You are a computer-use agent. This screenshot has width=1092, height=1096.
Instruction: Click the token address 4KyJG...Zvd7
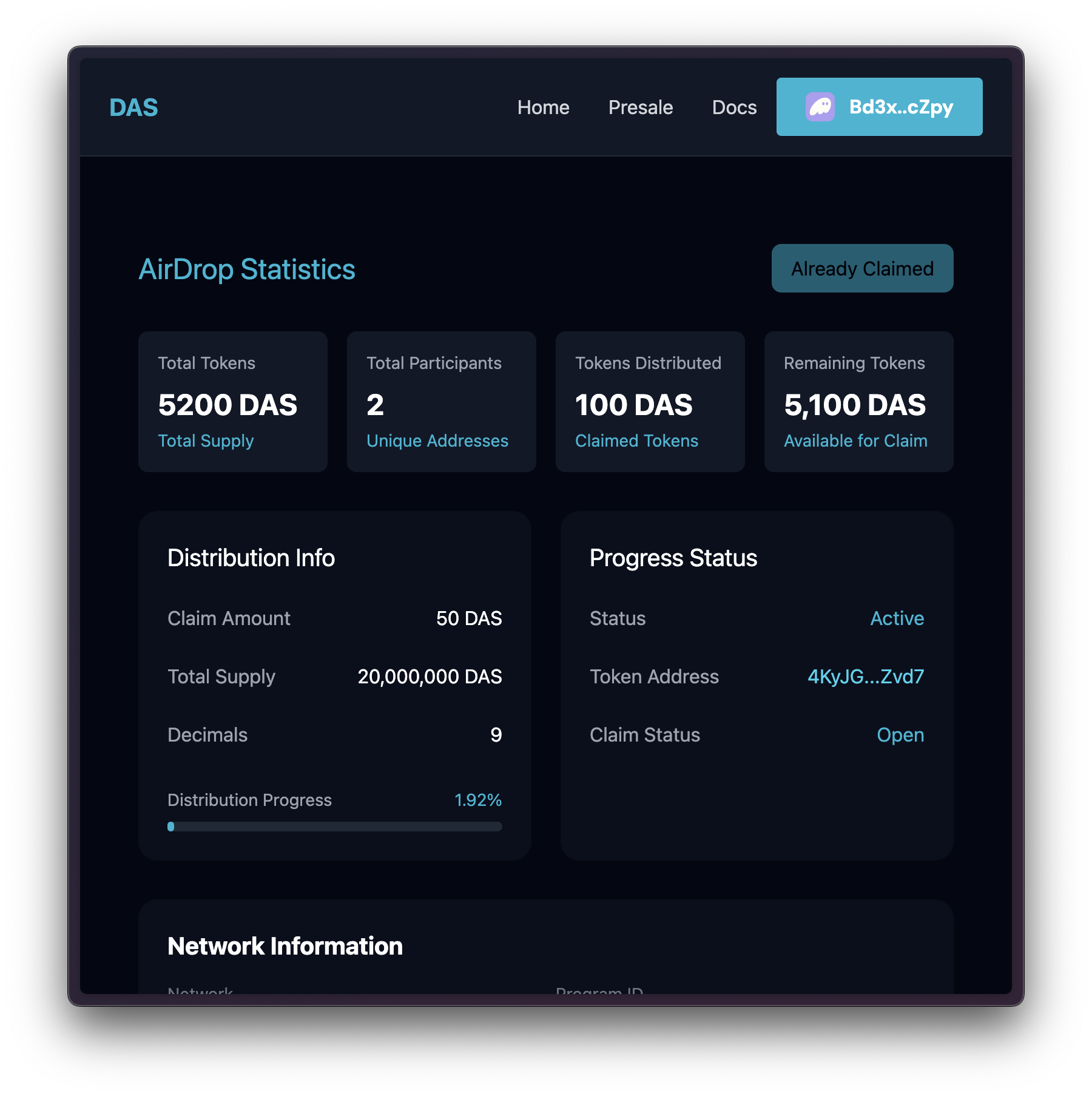[x=865, y=677]
